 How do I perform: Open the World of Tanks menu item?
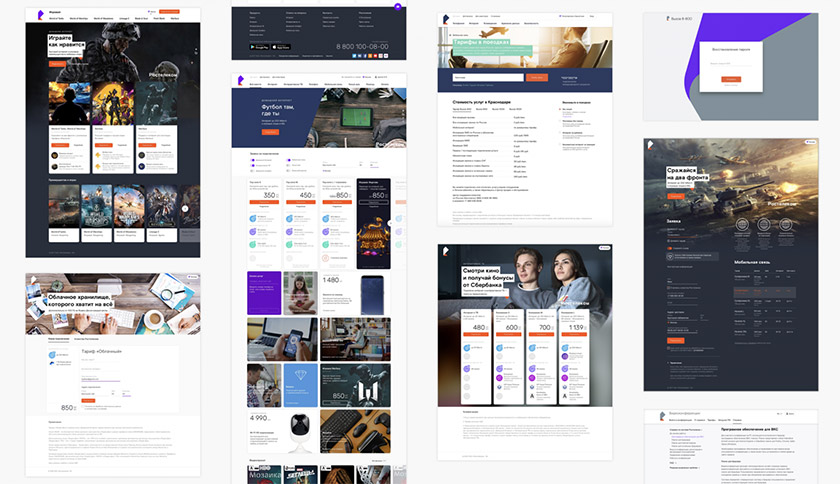[57, 18]
